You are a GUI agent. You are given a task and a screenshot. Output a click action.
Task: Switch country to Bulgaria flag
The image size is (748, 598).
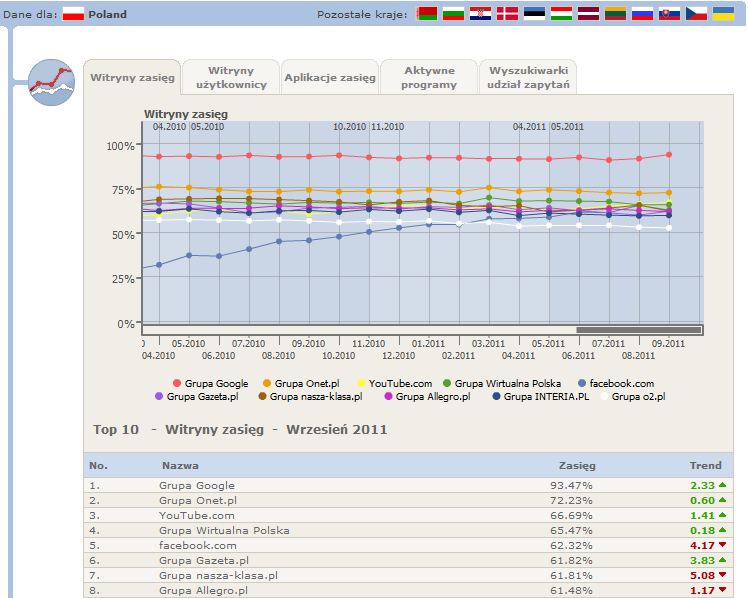454,14
